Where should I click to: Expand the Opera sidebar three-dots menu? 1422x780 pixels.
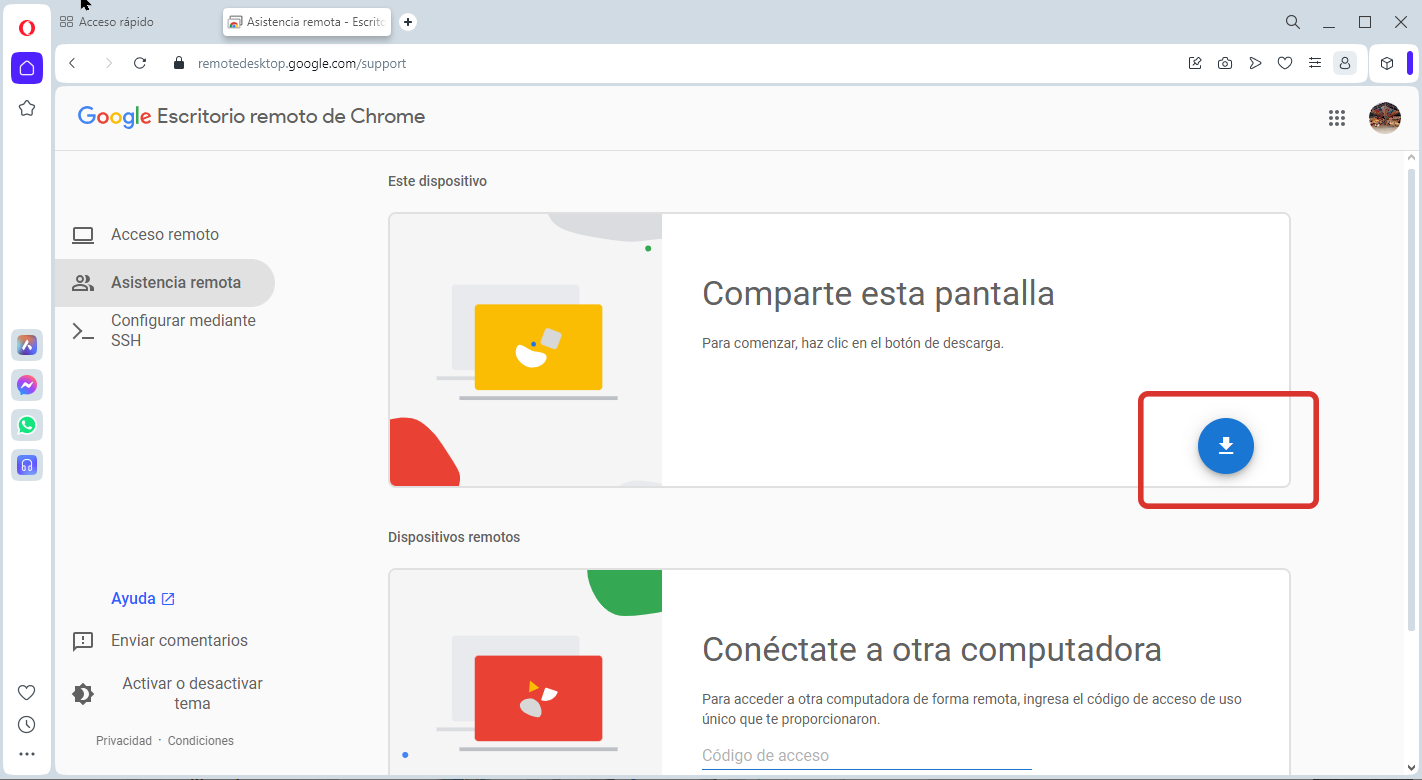click(x=27, y=754)
